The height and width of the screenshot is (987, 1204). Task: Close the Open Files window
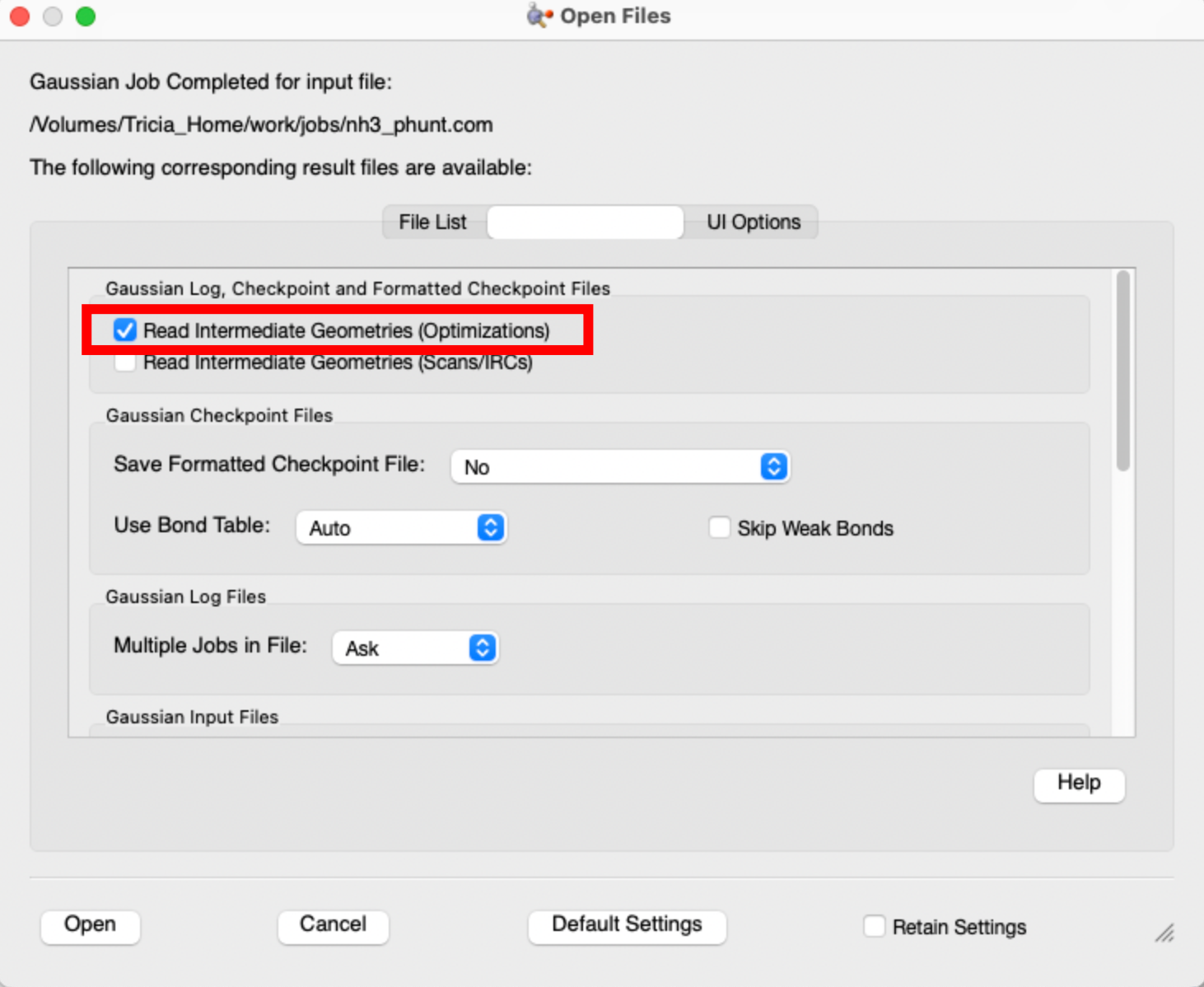tap(20, 16)
